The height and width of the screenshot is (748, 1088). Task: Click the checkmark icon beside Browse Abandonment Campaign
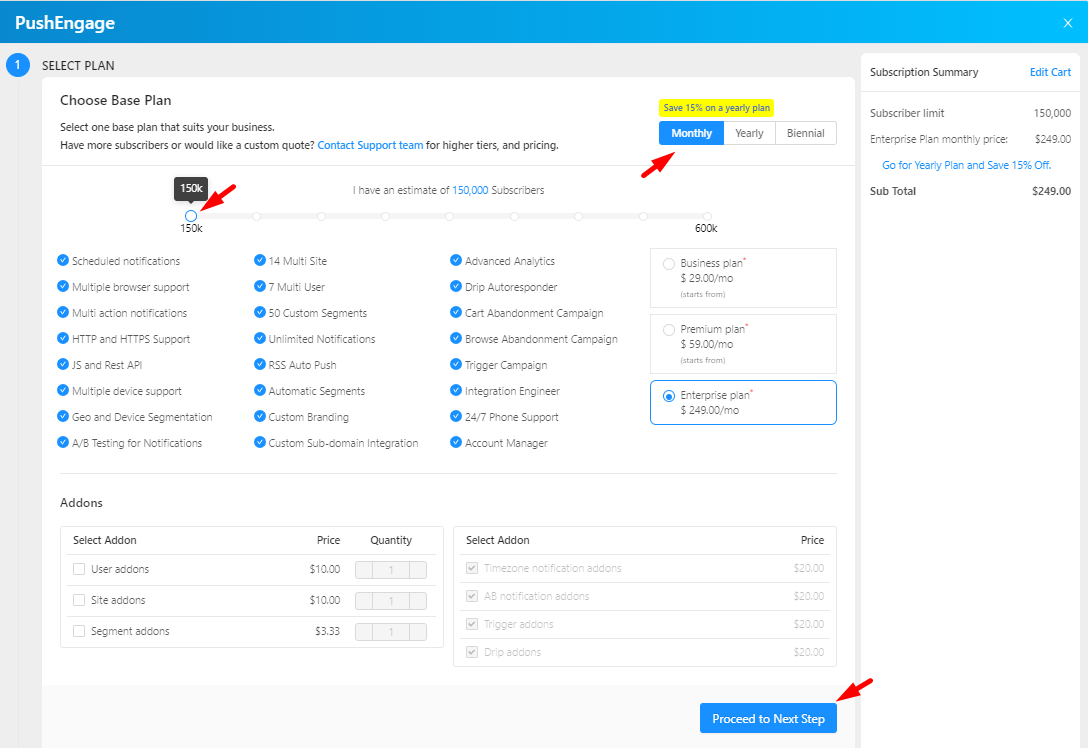[456, 339]
